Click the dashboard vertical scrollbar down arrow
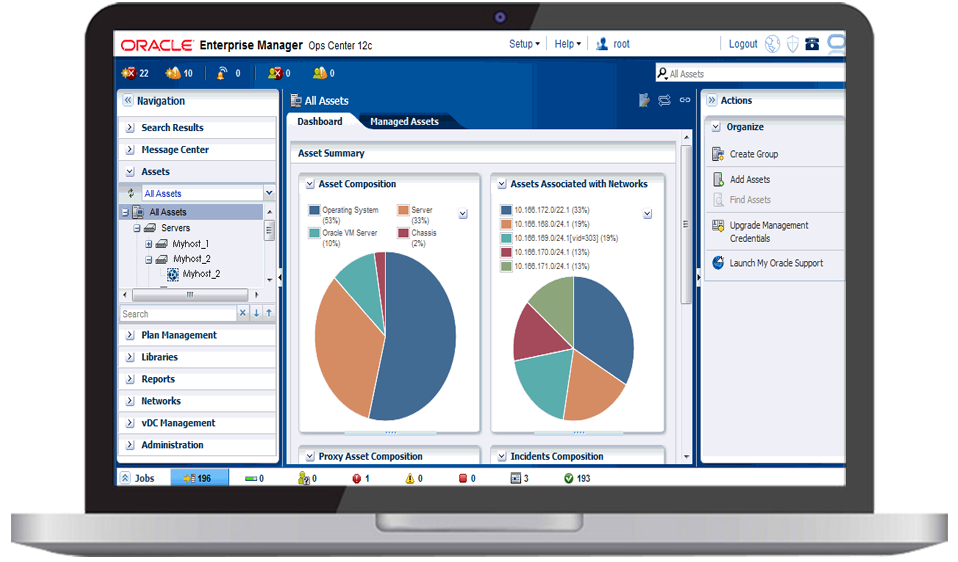Image resolution: width=958 pixels, height=562 pixels. (686, 456)
